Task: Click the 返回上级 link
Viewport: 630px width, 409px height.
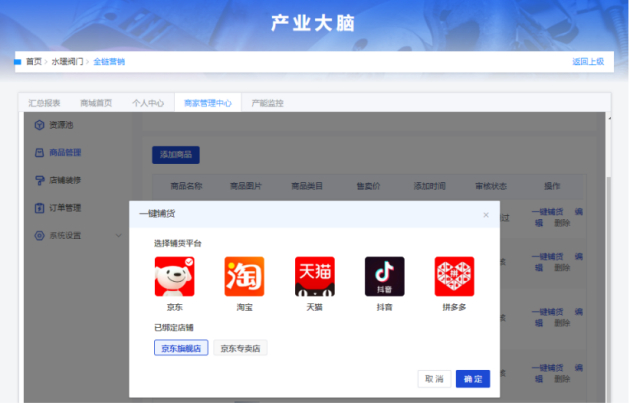Action: (x=588, y=61)
